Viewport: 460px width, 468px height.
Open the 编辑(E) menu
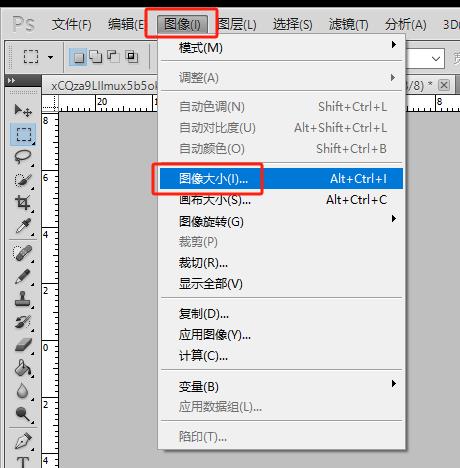[x=126, y=25]
